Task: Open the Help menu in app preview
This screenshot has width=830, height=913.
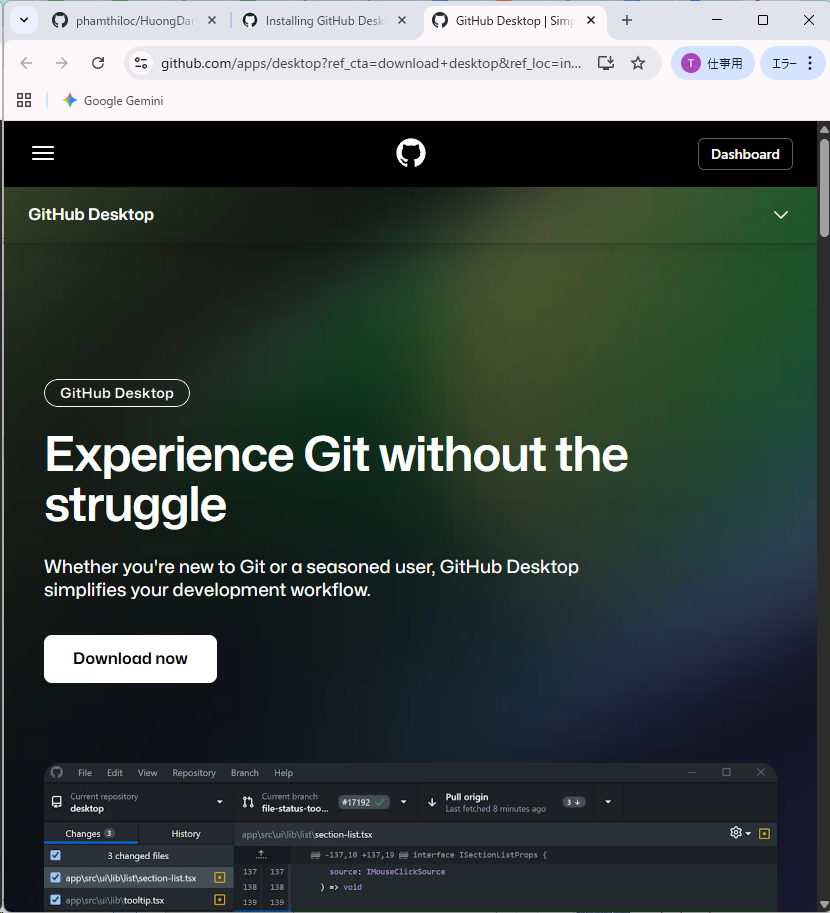Action: tap(284, 773)
